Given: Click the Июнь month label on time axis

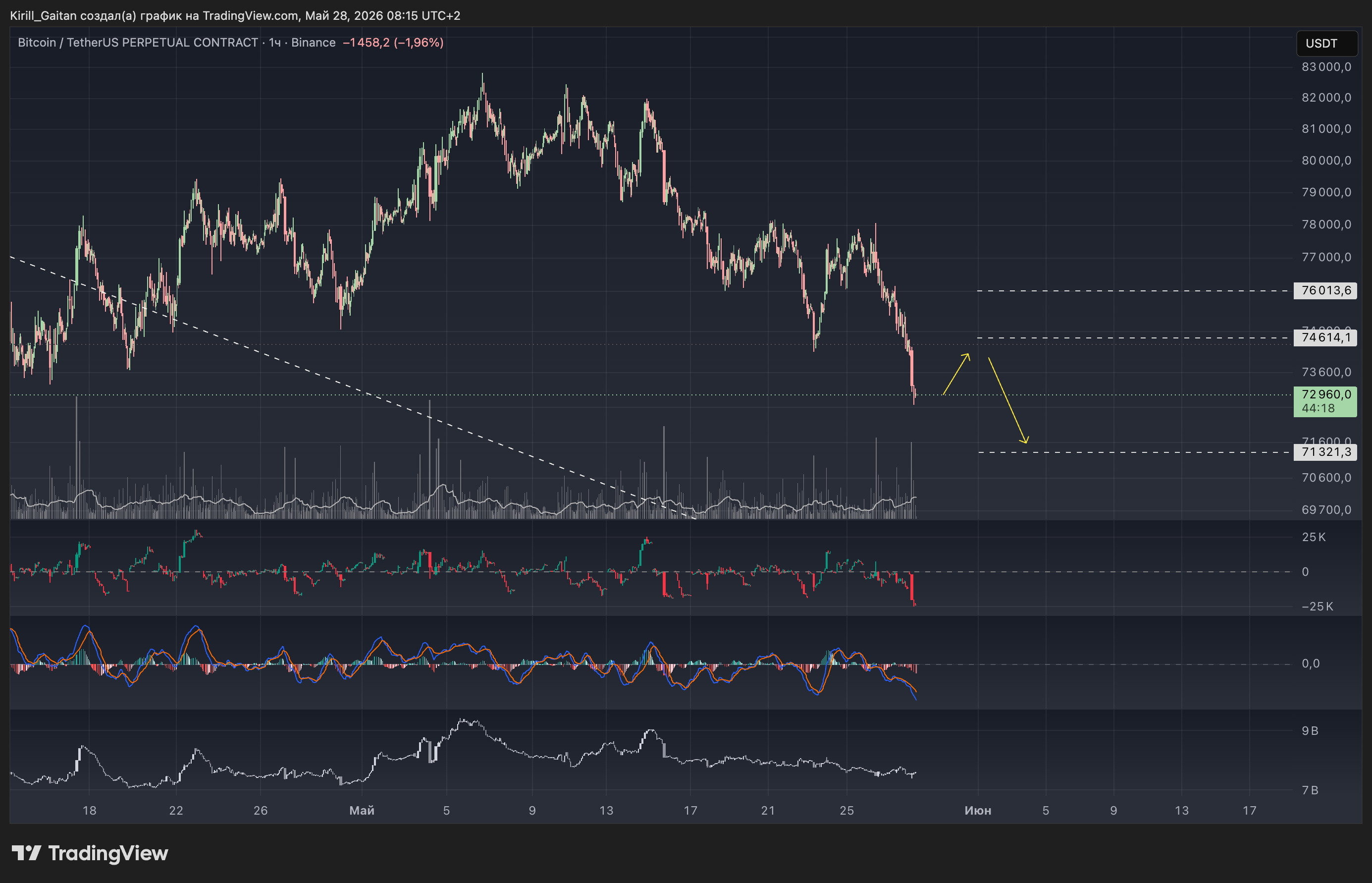Looking at the screenshot, I should click(x=978, y=810).
